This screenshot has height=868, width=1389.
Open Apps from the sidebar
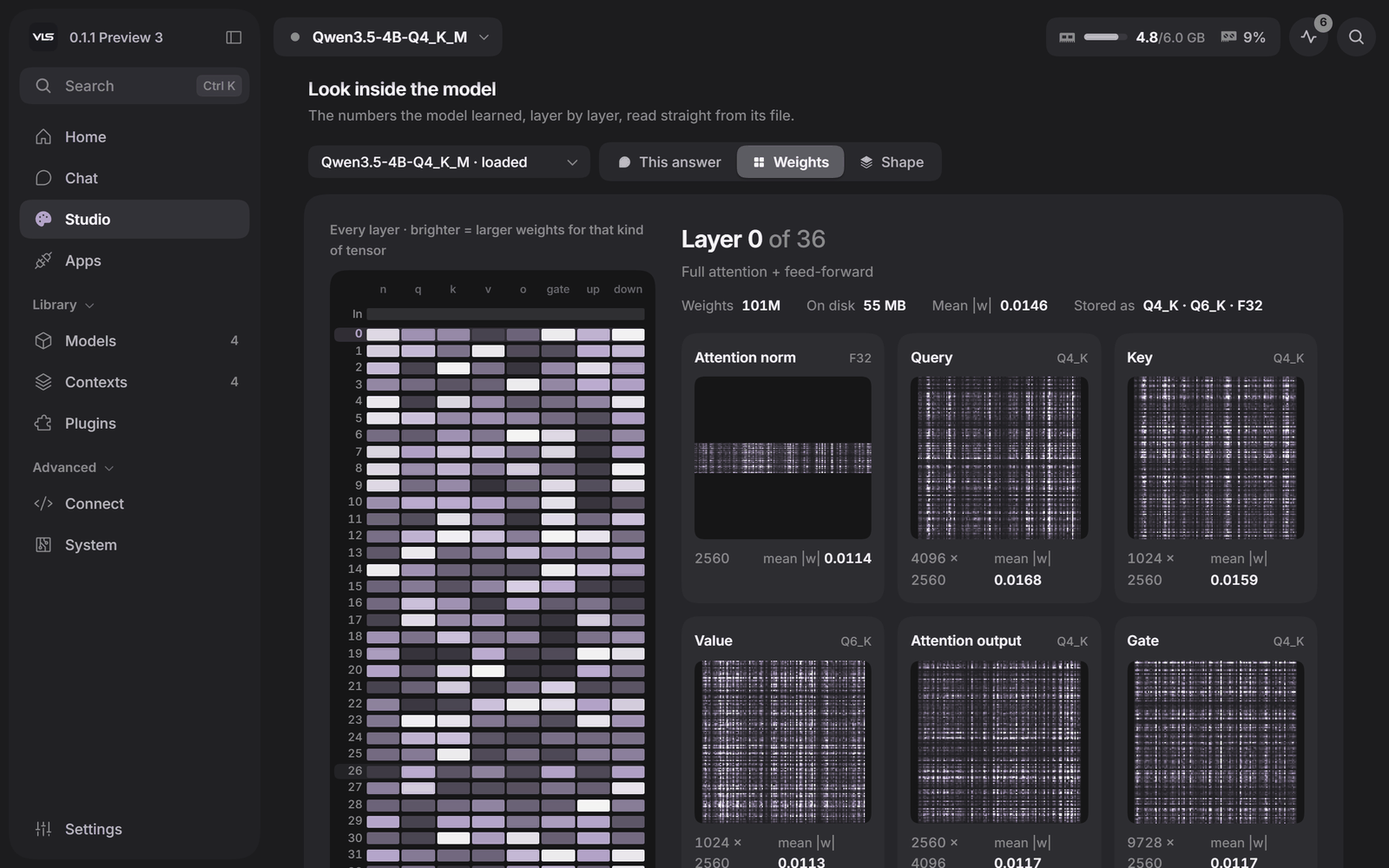pyautogui.click(x=135, y=260)
